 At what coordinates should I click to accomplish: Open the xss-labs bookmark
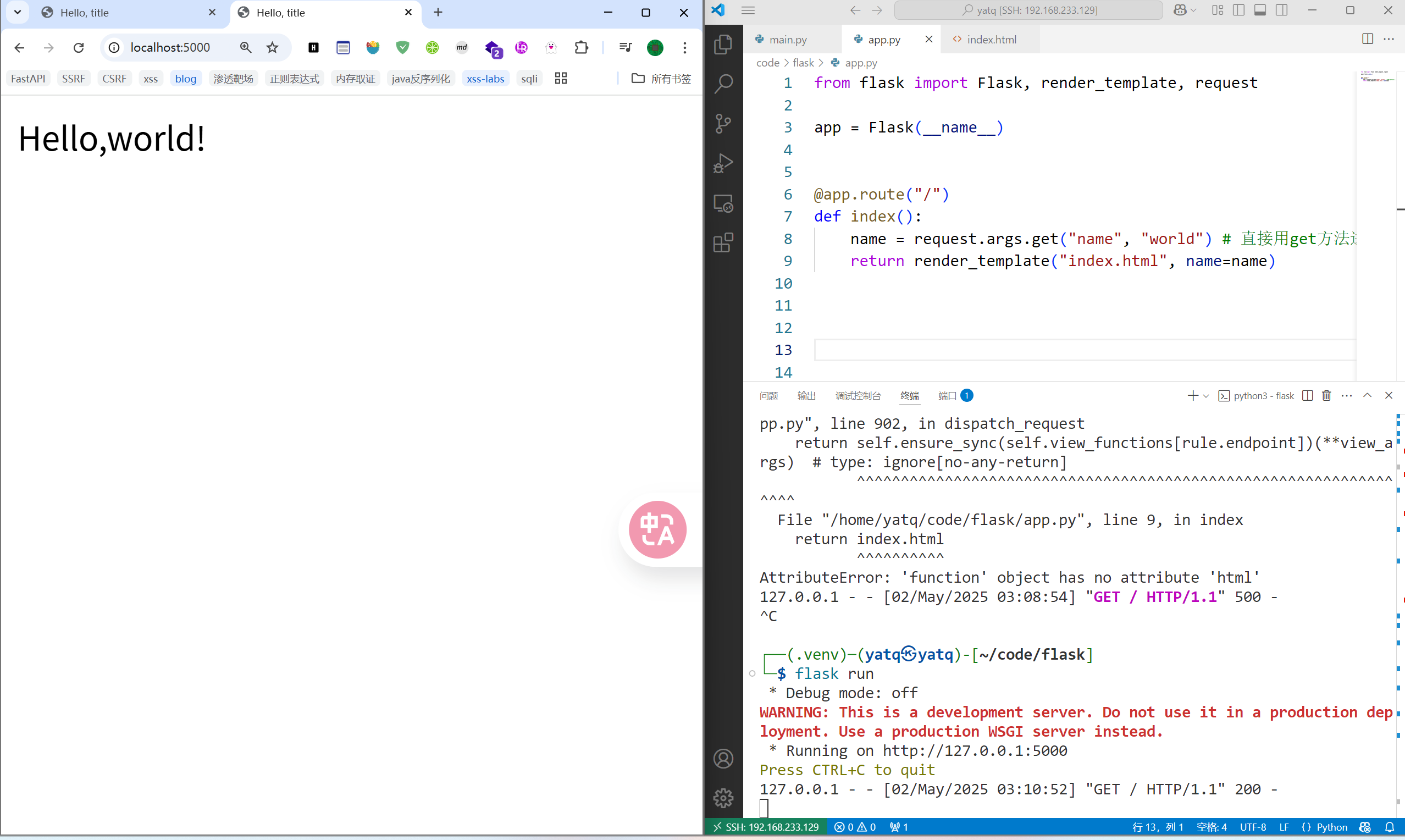coord(485,79)
